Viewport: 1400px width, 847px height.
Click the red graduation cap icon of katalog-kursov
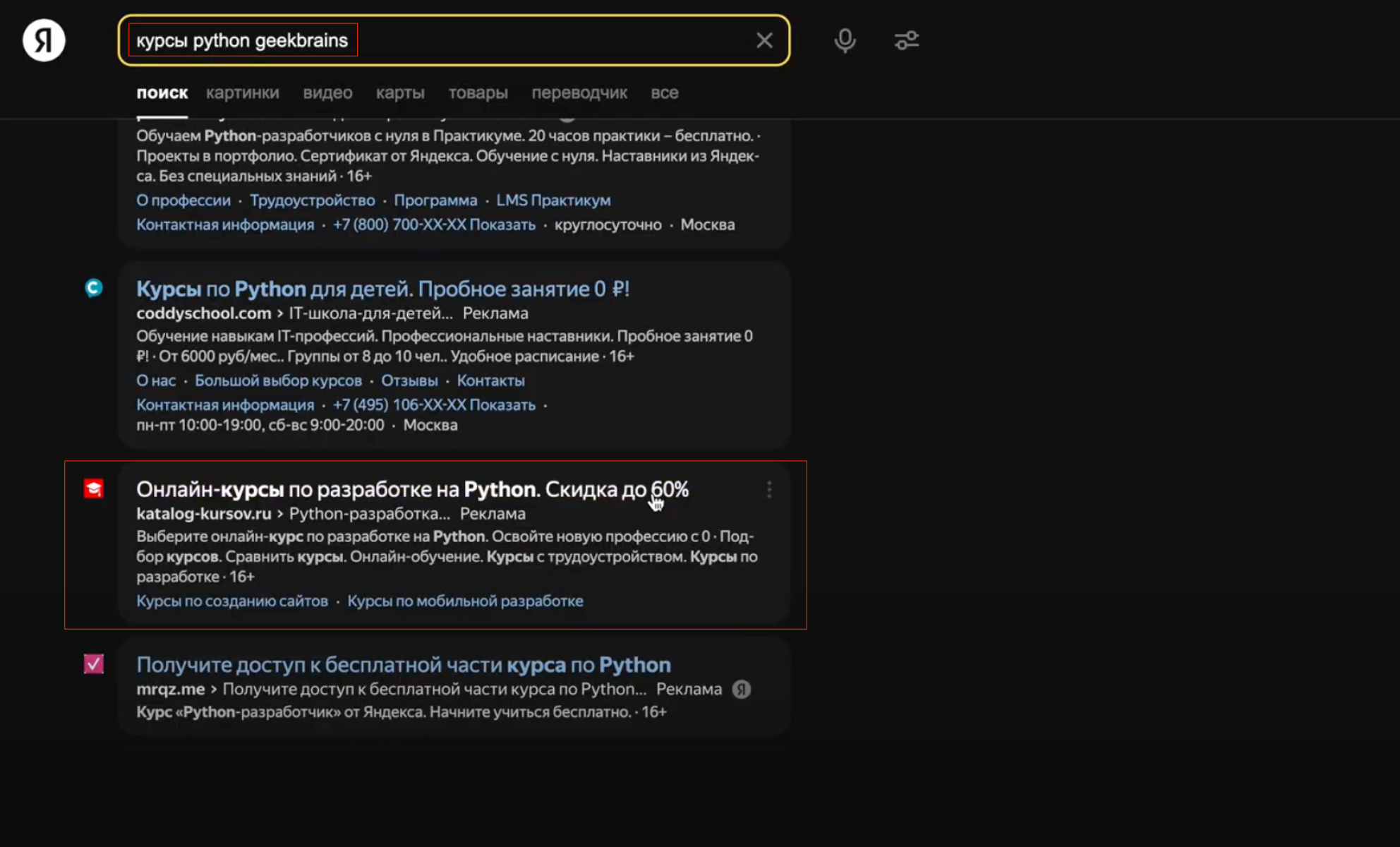click(93, 488)
